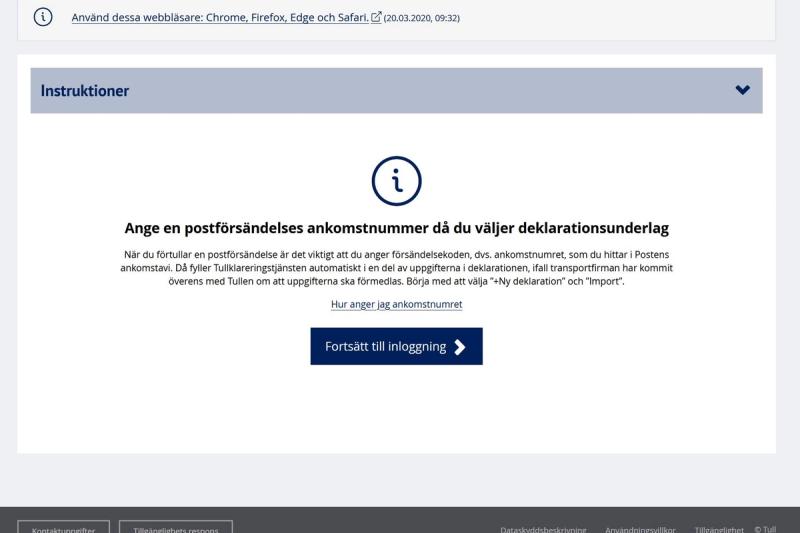The width and height of the screenshot is (800, 533).
Task: Click the paragraph mentioning Postens ankomstavi
Action: point(396,268)
